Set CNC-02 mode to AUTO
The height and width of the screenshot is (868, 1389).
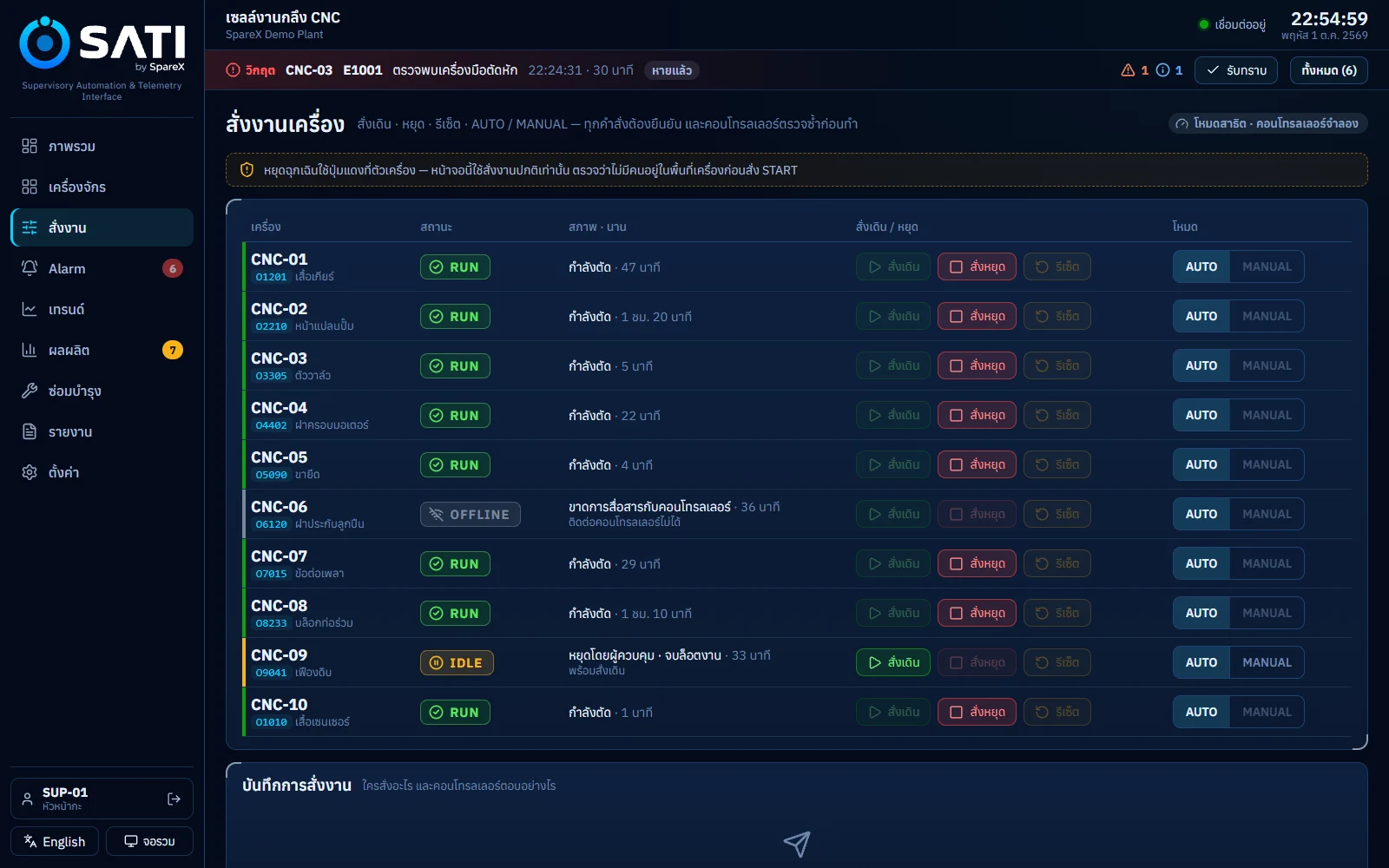point(1201,316)
